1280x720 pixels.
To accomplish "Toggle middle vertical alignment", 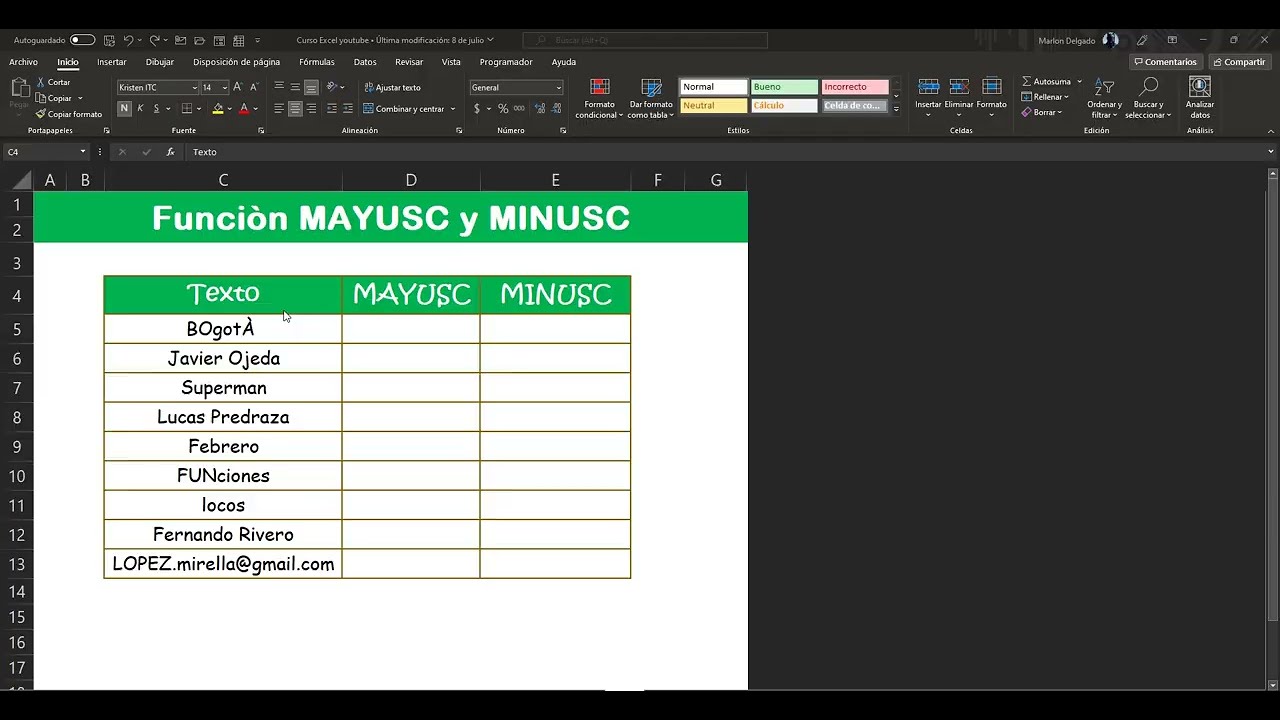I will click(295, 87).
